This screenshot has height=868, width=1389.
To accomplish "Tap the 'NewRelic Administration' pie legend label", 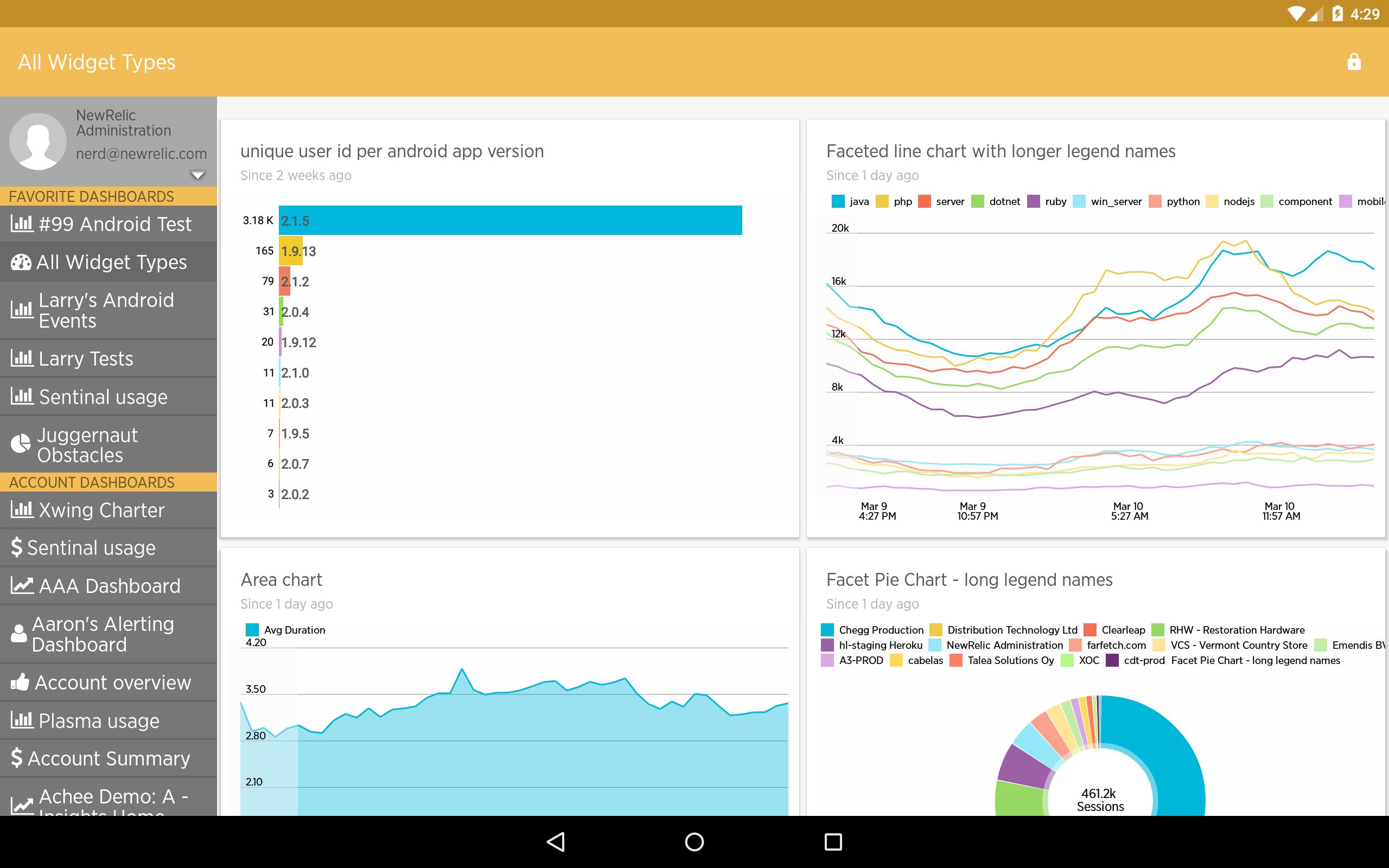I will 1004,644.
